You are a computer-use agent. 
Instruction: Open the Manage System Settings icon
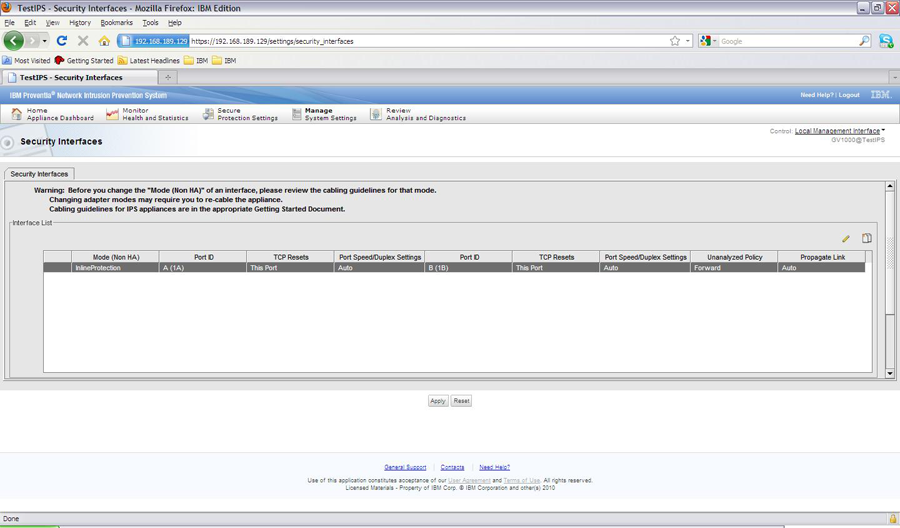[x=296, y=114]
